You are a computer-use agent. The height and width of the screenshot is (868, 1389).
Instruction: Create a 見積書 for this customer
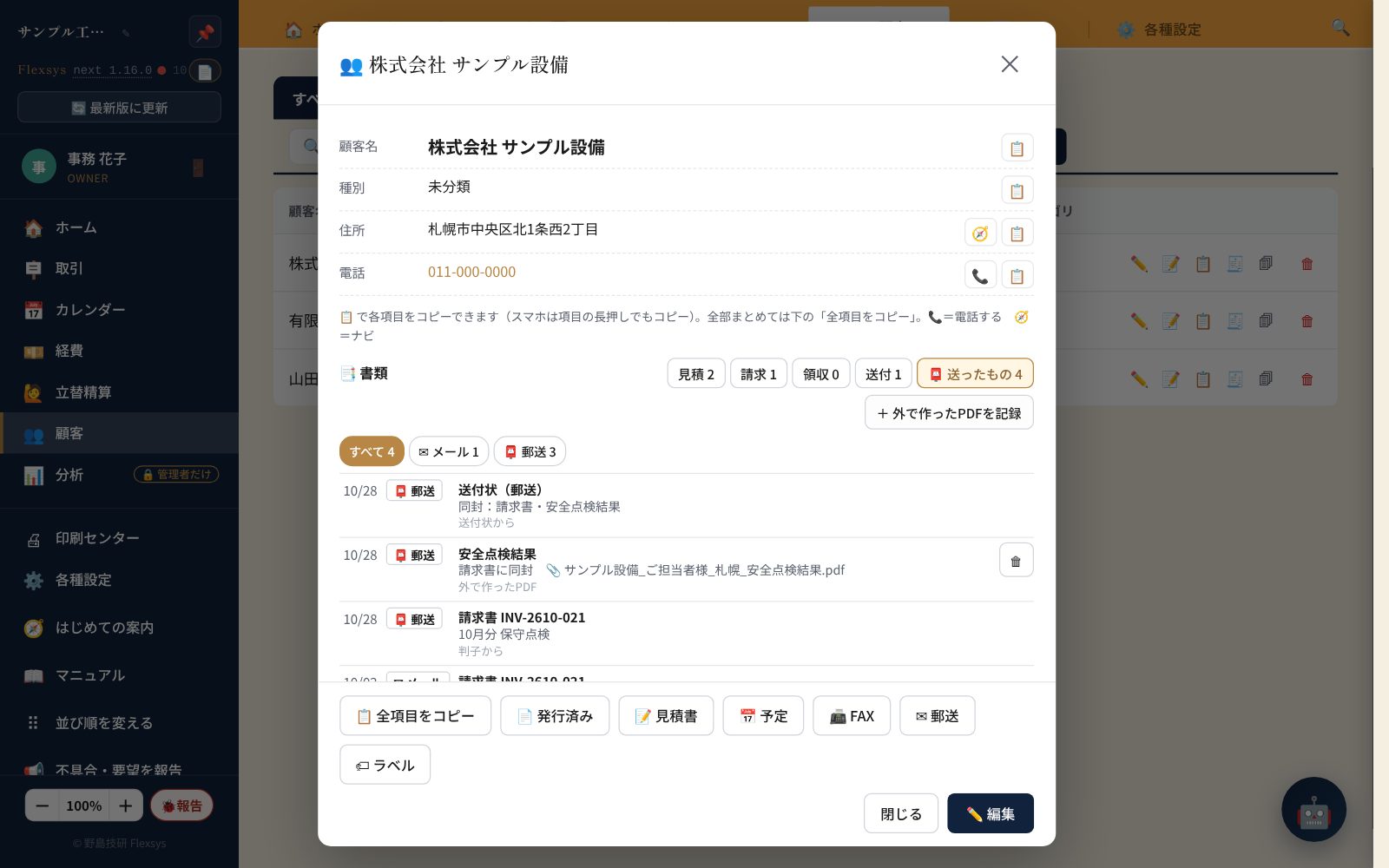(x=666, y=716)
